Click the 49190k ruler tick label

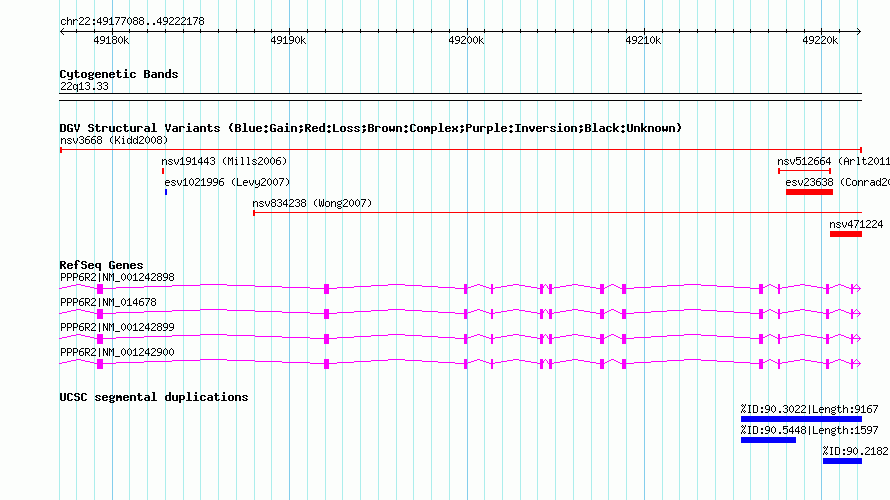point(288,40)
